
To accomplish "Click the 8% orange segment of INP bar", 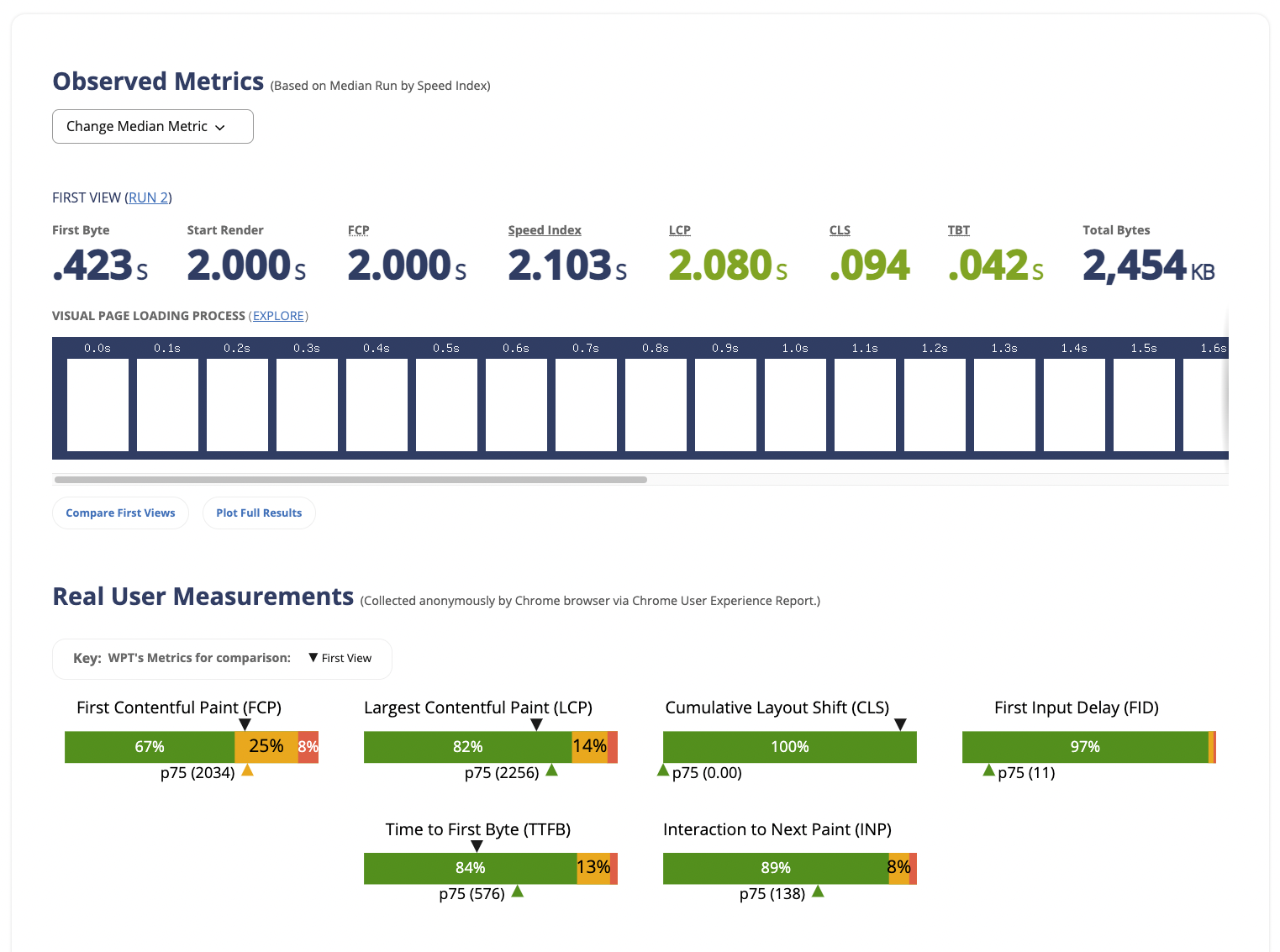I will point(899,868).
